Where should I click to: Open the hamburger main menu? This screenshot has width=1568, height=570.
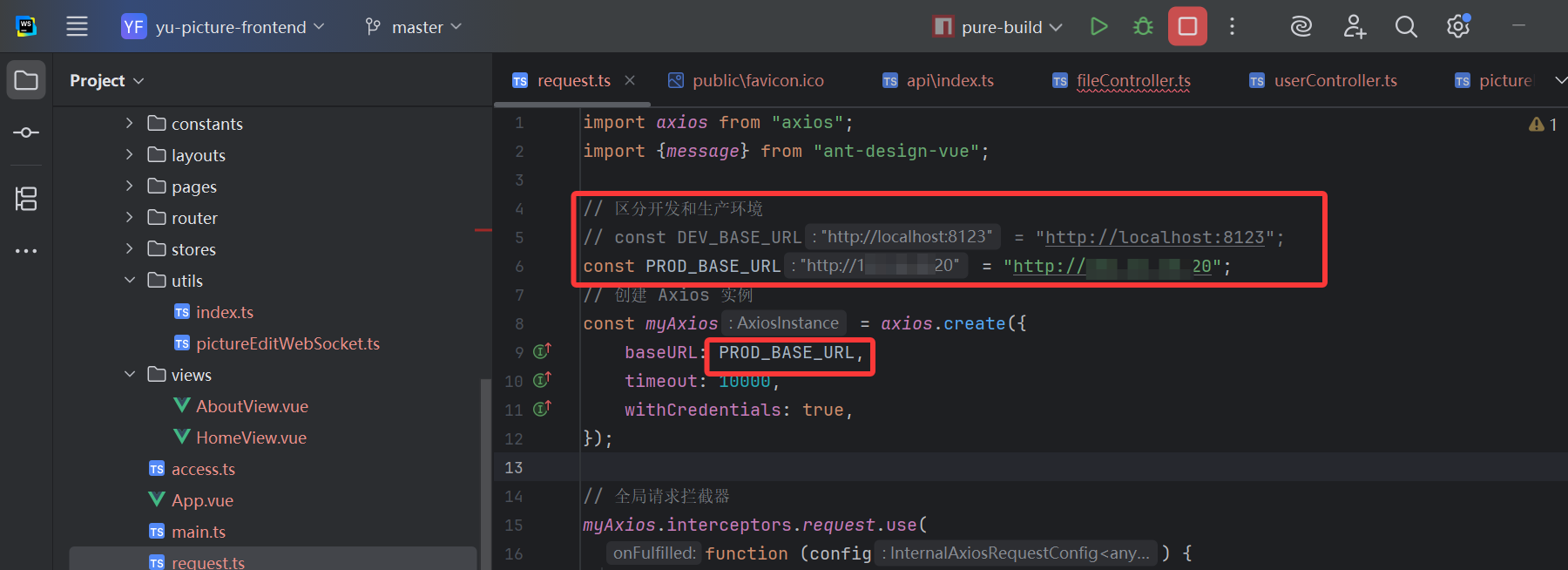point(77,27)
